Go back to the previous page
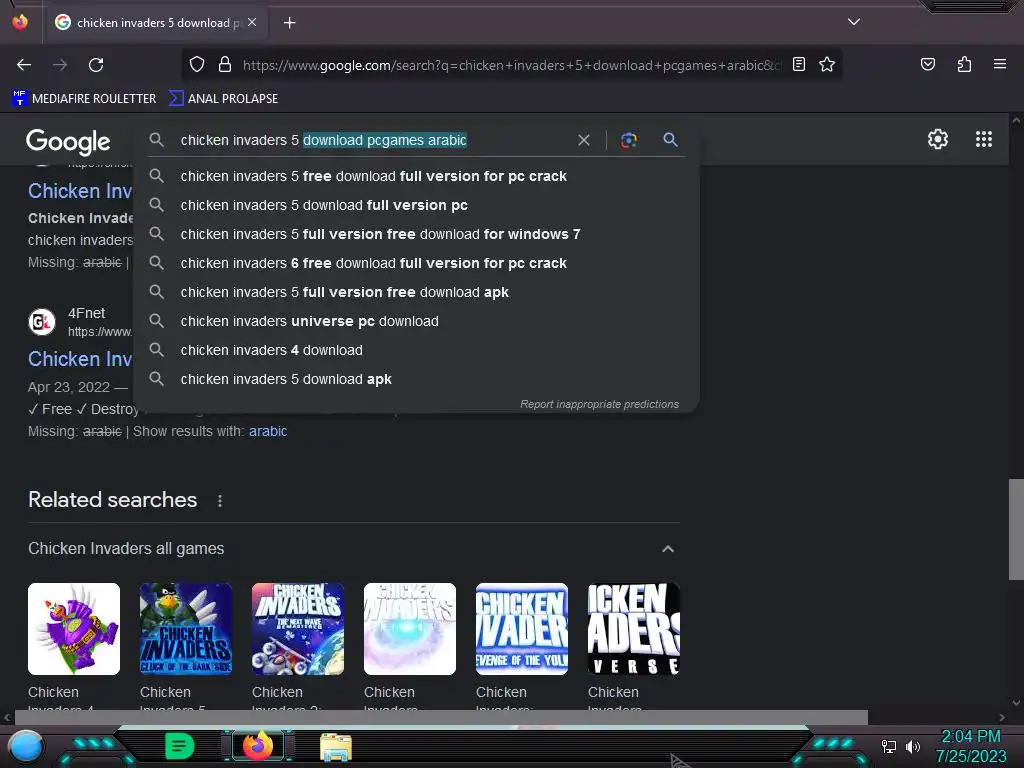Screen dimensions: 1024x768 coord(24,65)
